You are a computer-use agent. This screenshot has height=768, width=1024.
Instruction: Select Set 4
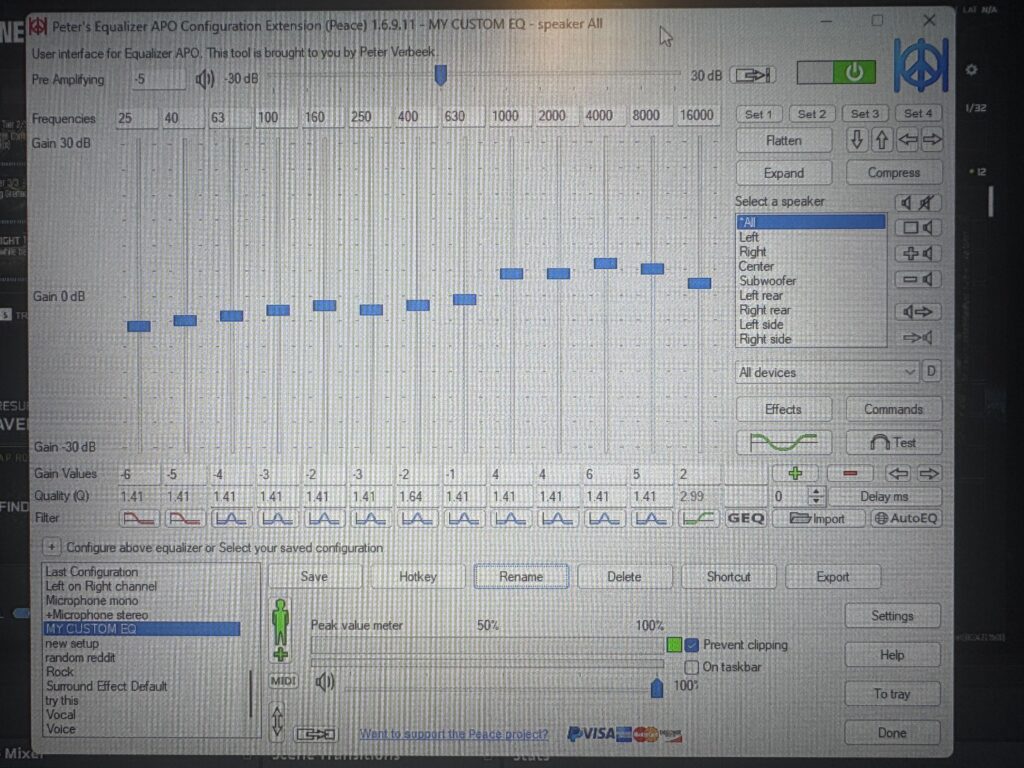(x=918, y=114)
